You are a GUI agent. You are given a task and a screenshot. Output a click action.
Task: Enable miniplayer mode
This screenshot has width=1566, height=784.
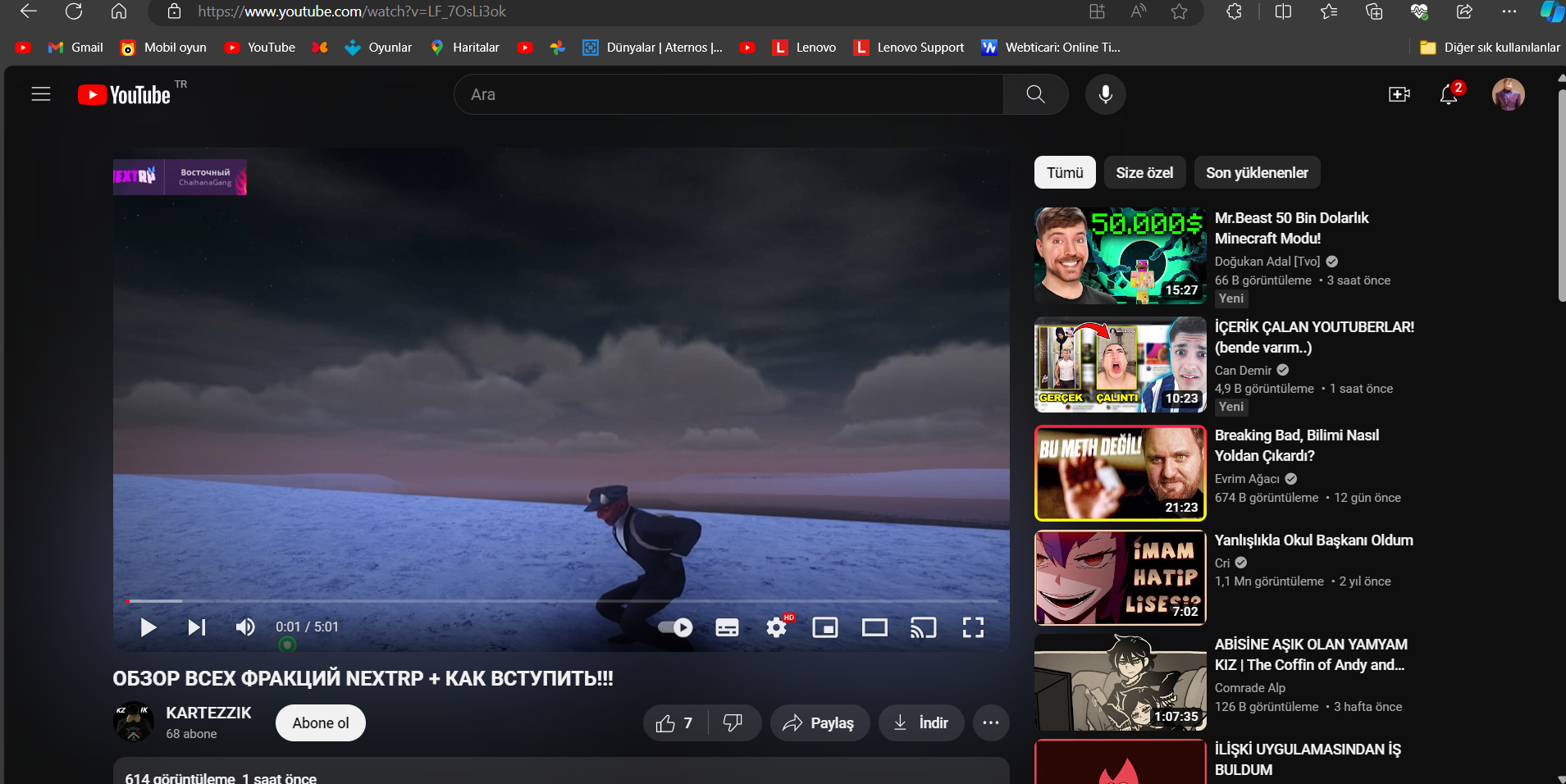pos(825,627)
